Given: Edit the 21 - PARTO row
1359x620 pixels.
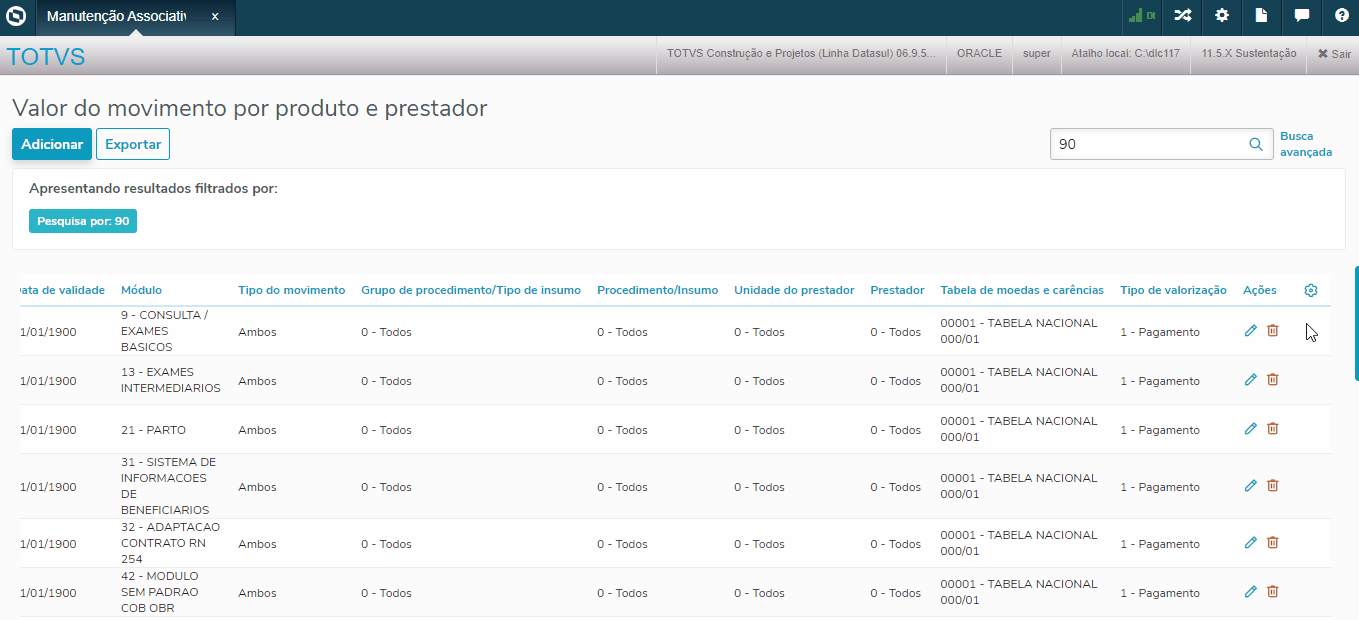Looking at the screenshot, I should click(1250, 428).
